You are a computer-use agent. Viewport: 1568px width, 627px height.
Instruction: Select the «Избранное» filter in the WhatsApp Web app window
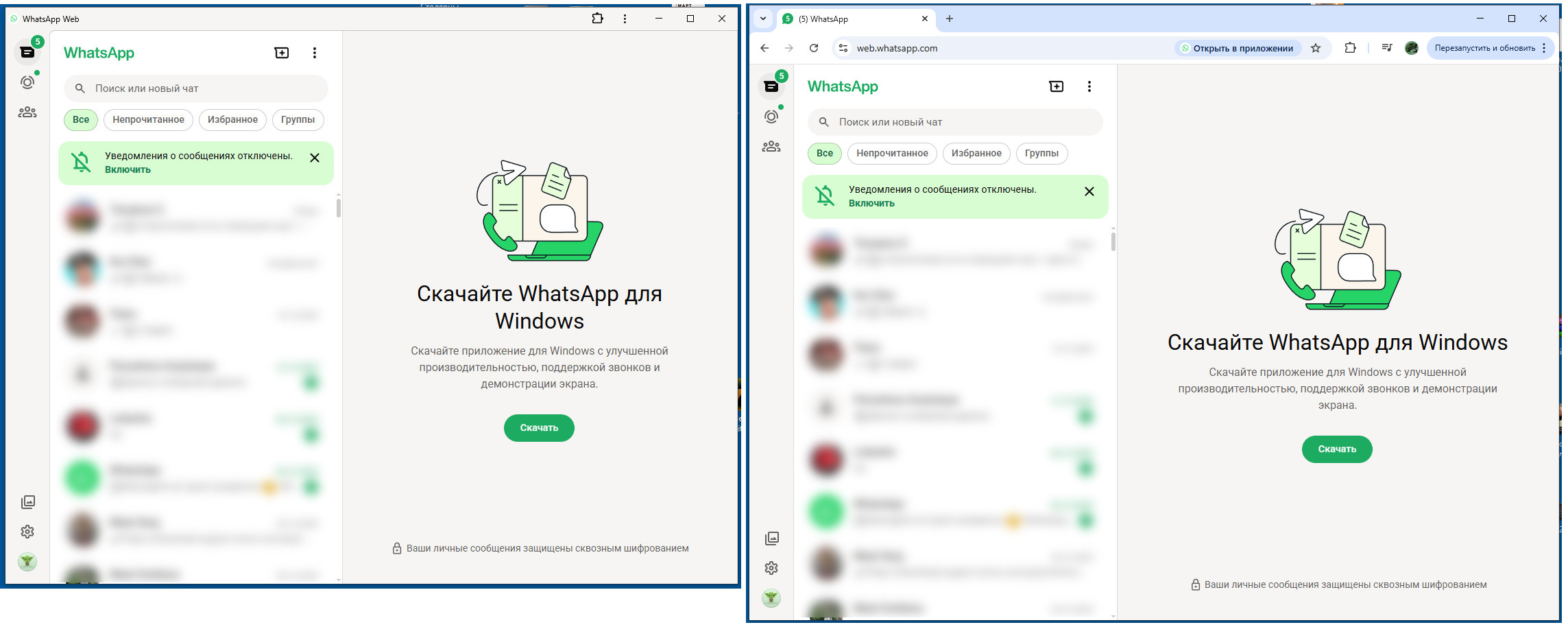tap(232, 119)
